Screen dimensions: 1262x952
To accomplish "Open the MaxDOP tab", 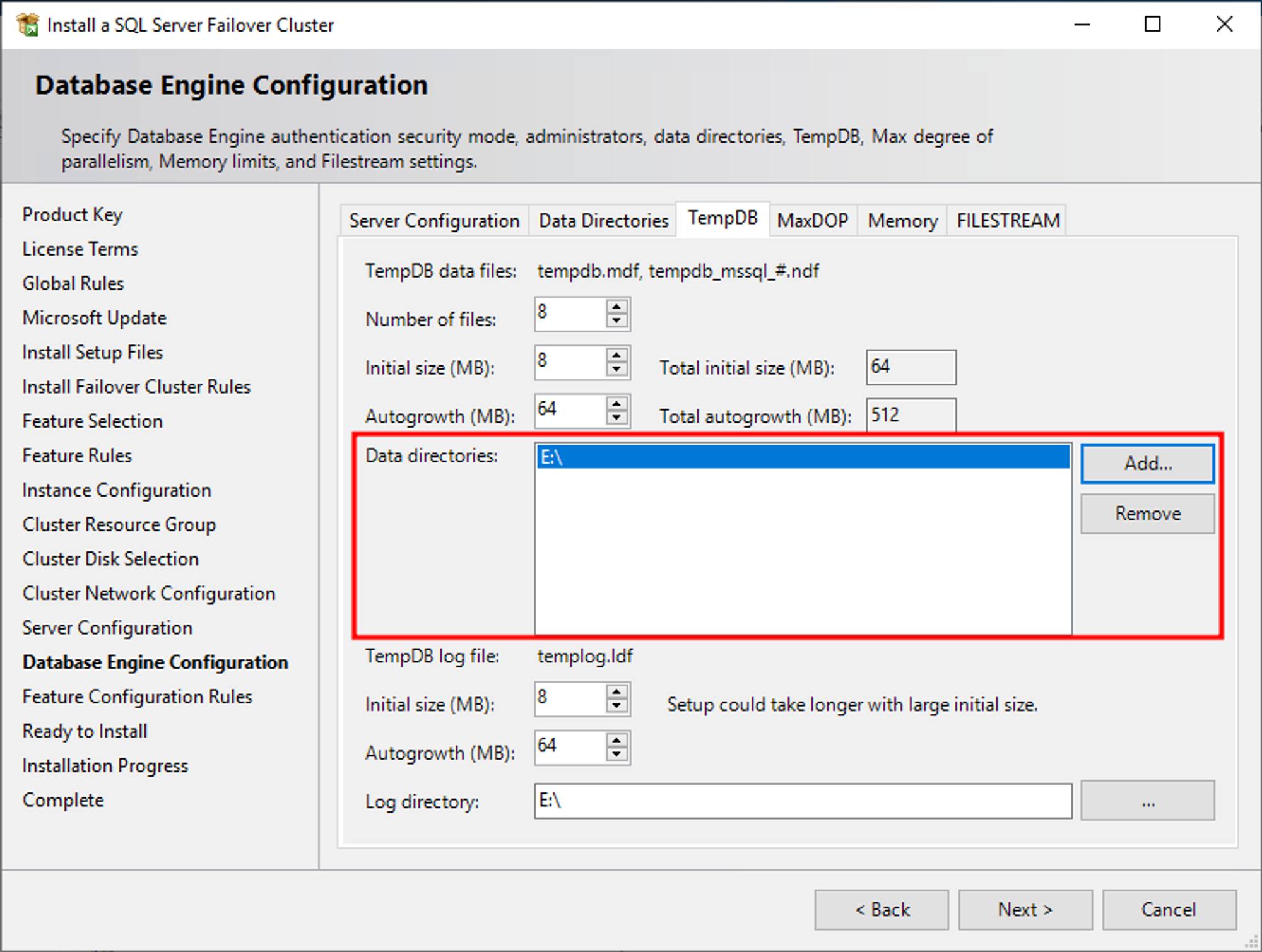I will 812,221.
